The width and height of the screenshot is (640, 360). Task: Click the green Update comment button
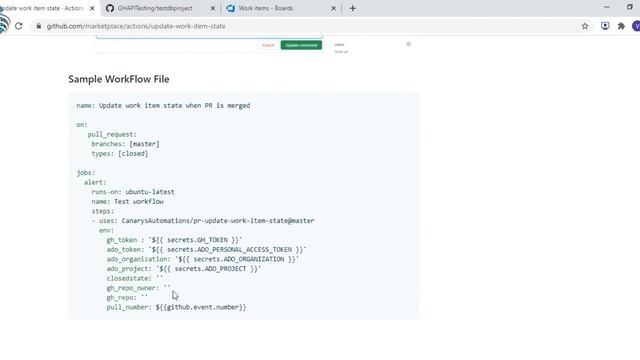[x=301, y=45]
